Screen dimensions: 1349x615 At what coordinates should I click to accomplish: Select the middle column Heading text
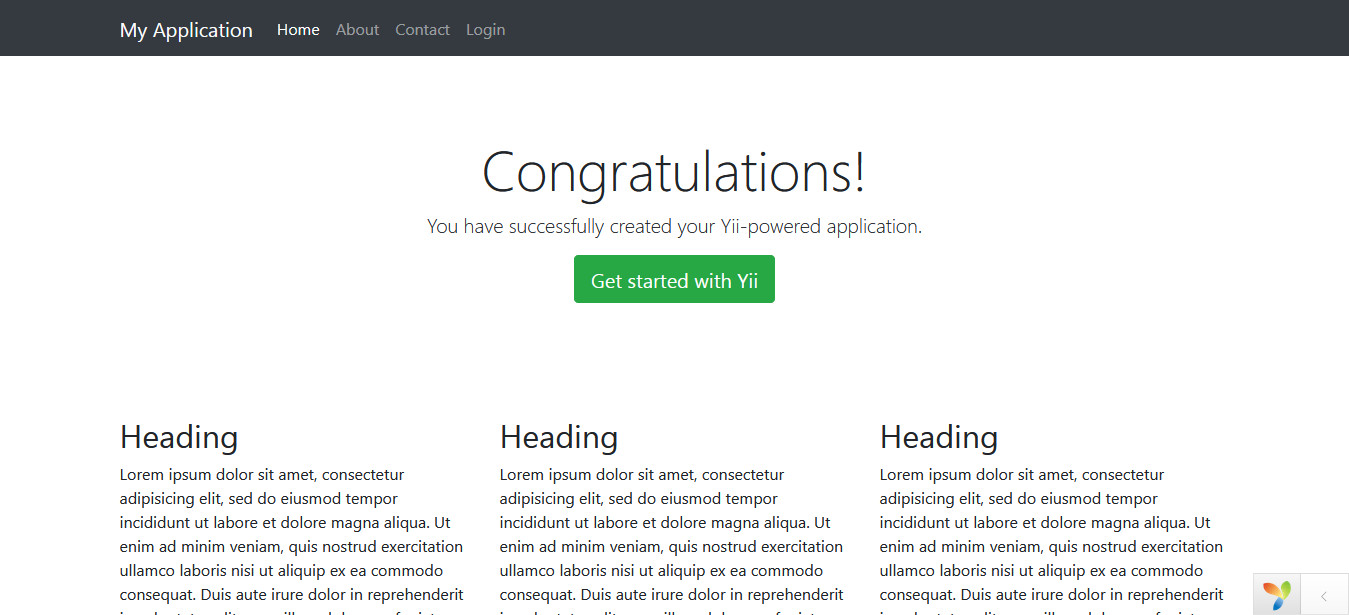tap(559, 437)
